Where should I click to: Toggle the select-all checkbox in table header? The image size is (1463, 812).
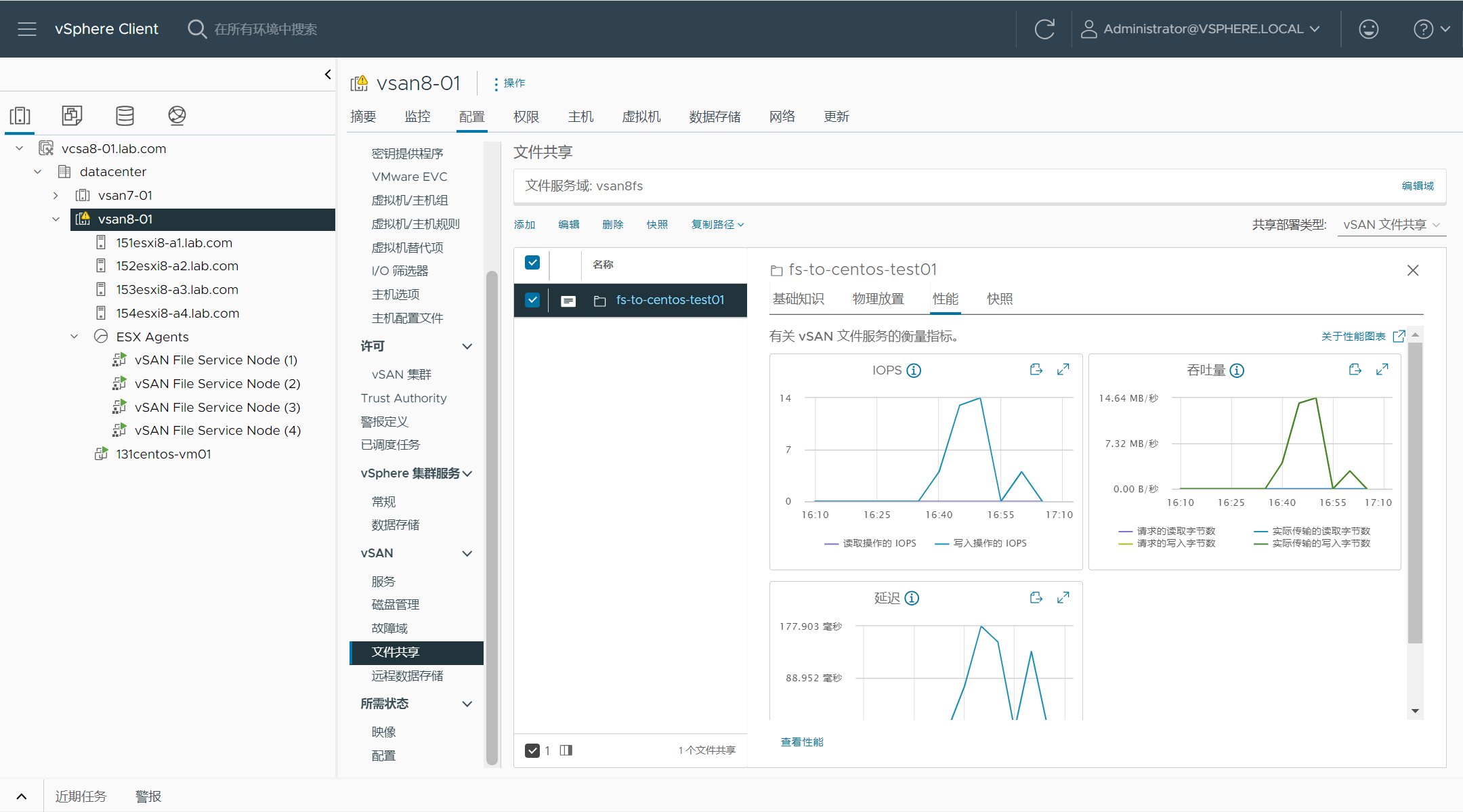pyautogui.click(x=532, y=263)
